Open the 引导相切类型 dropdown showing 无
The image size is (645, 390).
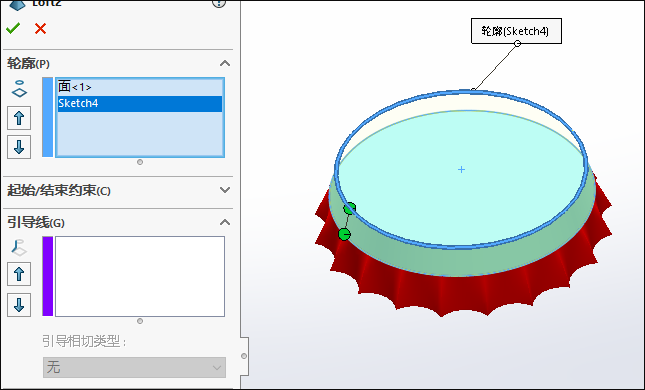(135, 367)
